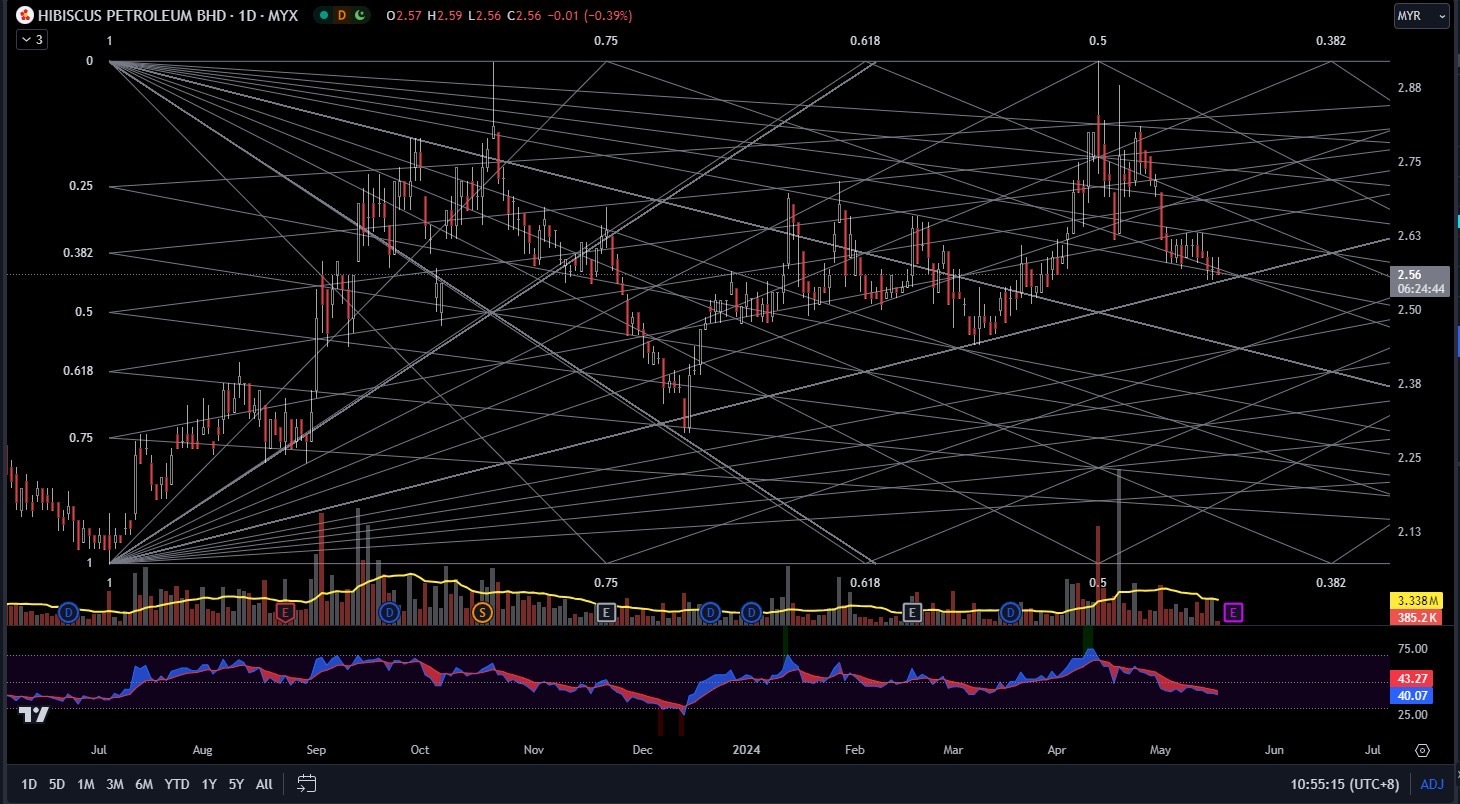
Task: Click the D dividend marker in late September
Action: pos(390,612)
